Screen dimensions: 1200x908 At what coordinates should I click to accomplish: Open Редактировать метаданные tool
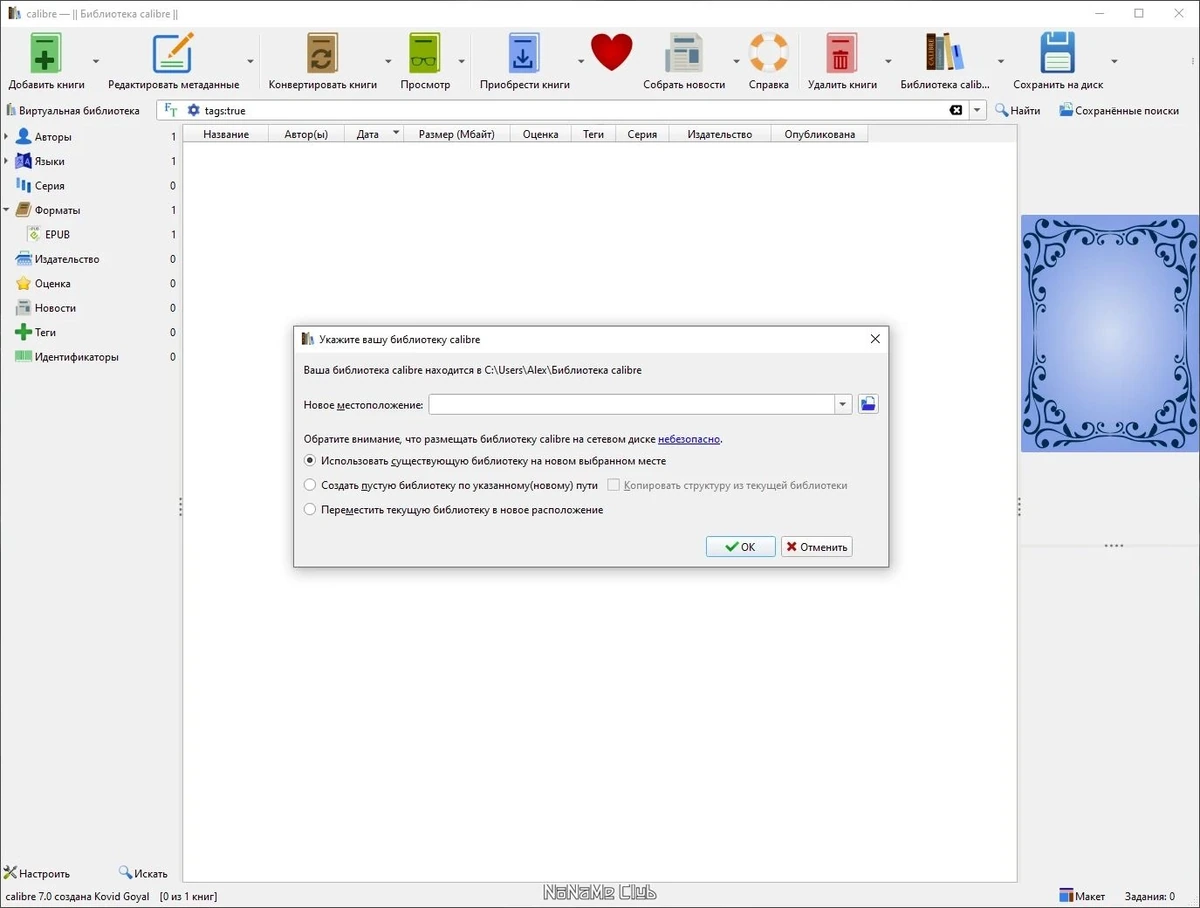(173, 53)
